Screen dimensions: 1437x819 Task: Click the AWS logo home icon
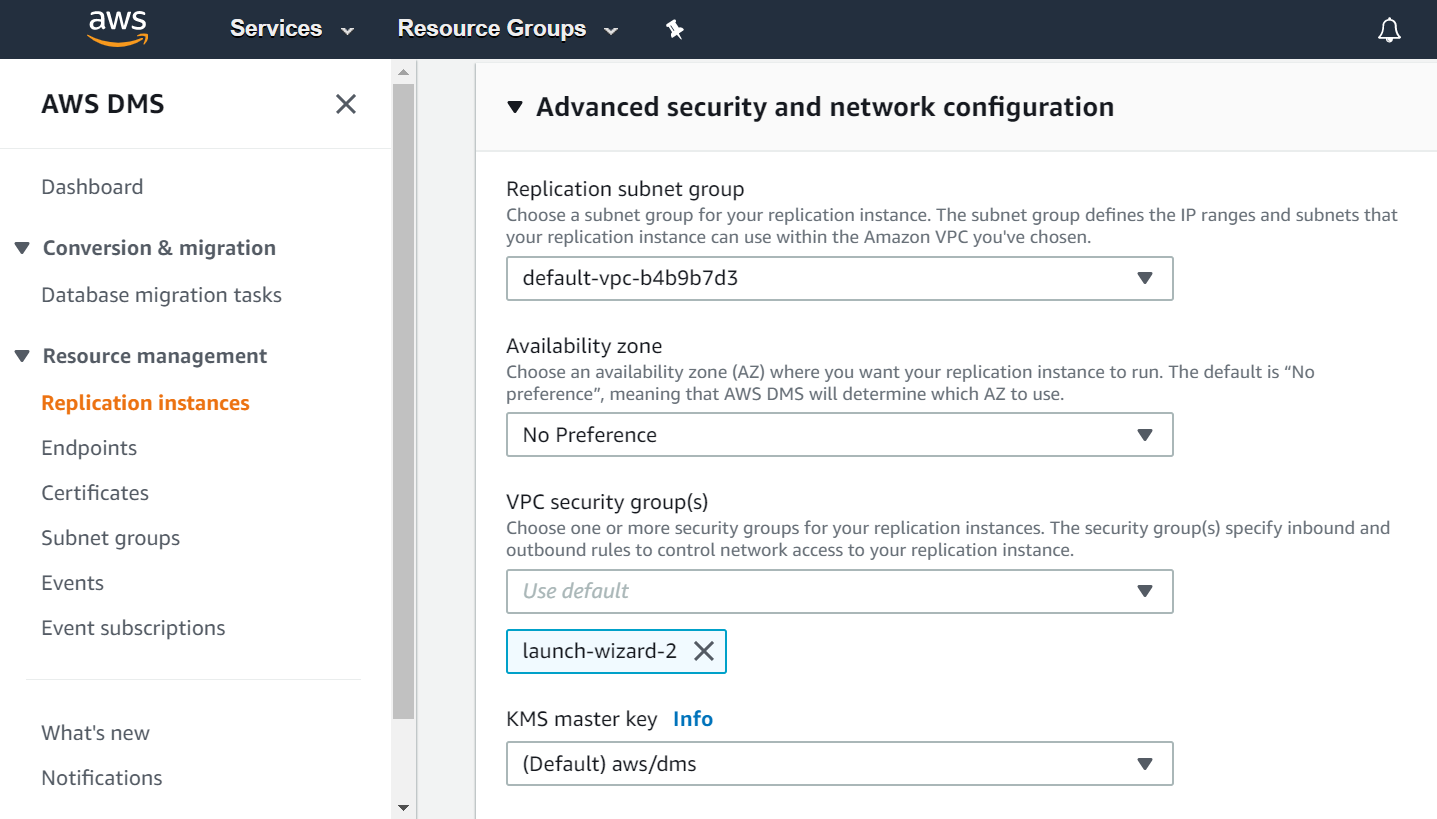[x=117, y=29]
